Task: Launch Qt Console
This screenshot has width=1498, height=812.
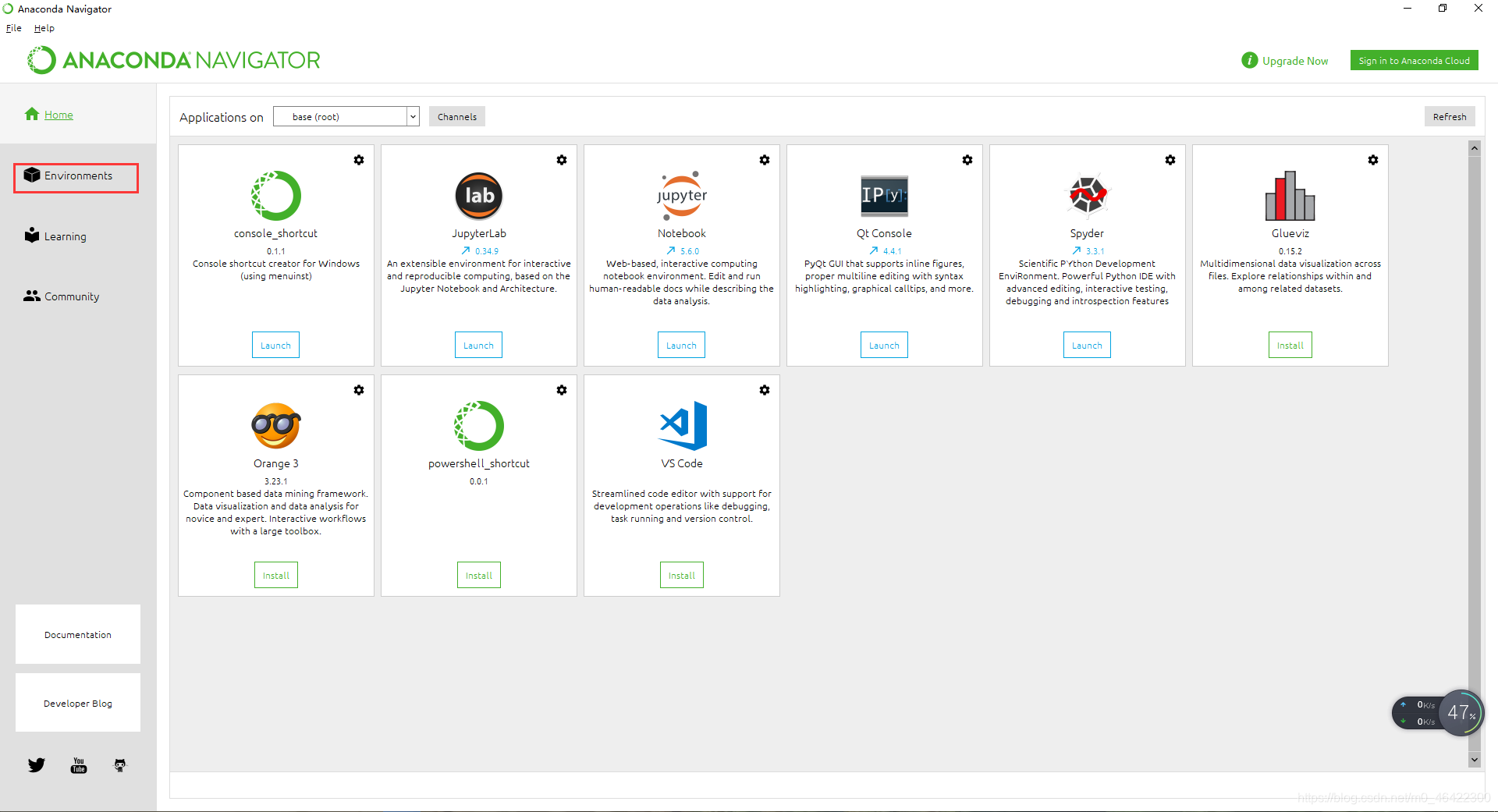Action: [884, 345]
